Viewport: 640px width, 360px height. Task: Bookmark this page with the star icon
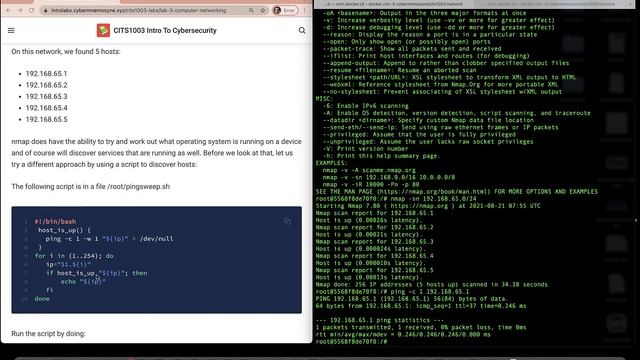[263, 10]
